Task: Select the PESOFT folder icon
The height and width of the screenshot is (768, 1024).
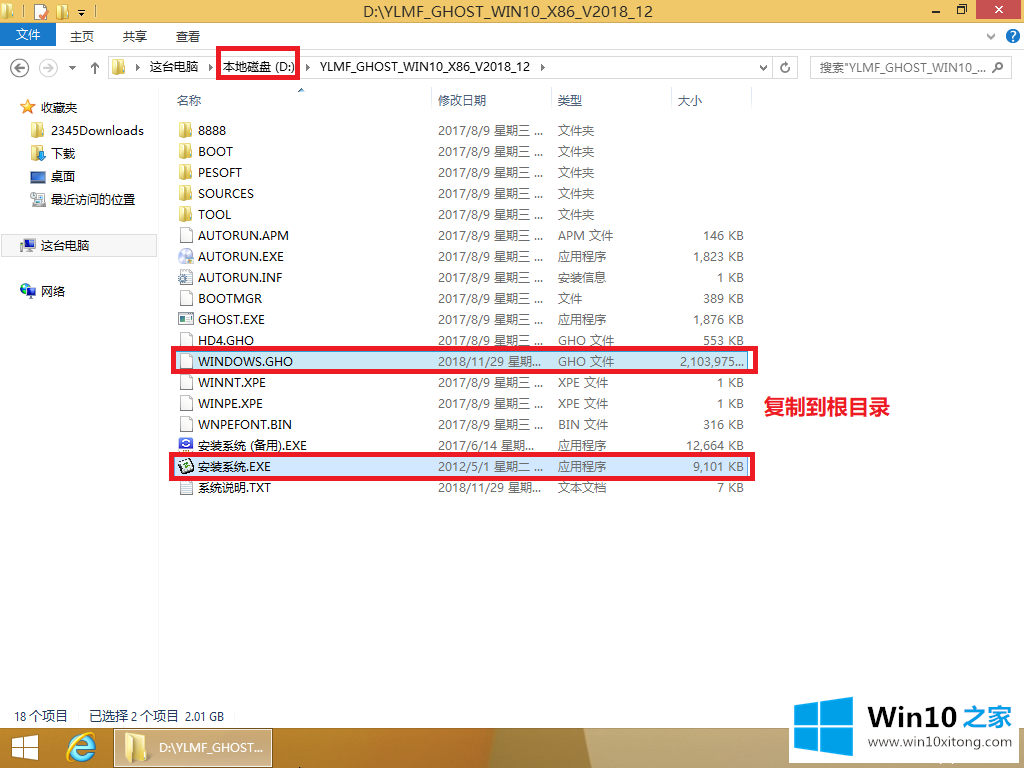Action: (x=185, y=172)
